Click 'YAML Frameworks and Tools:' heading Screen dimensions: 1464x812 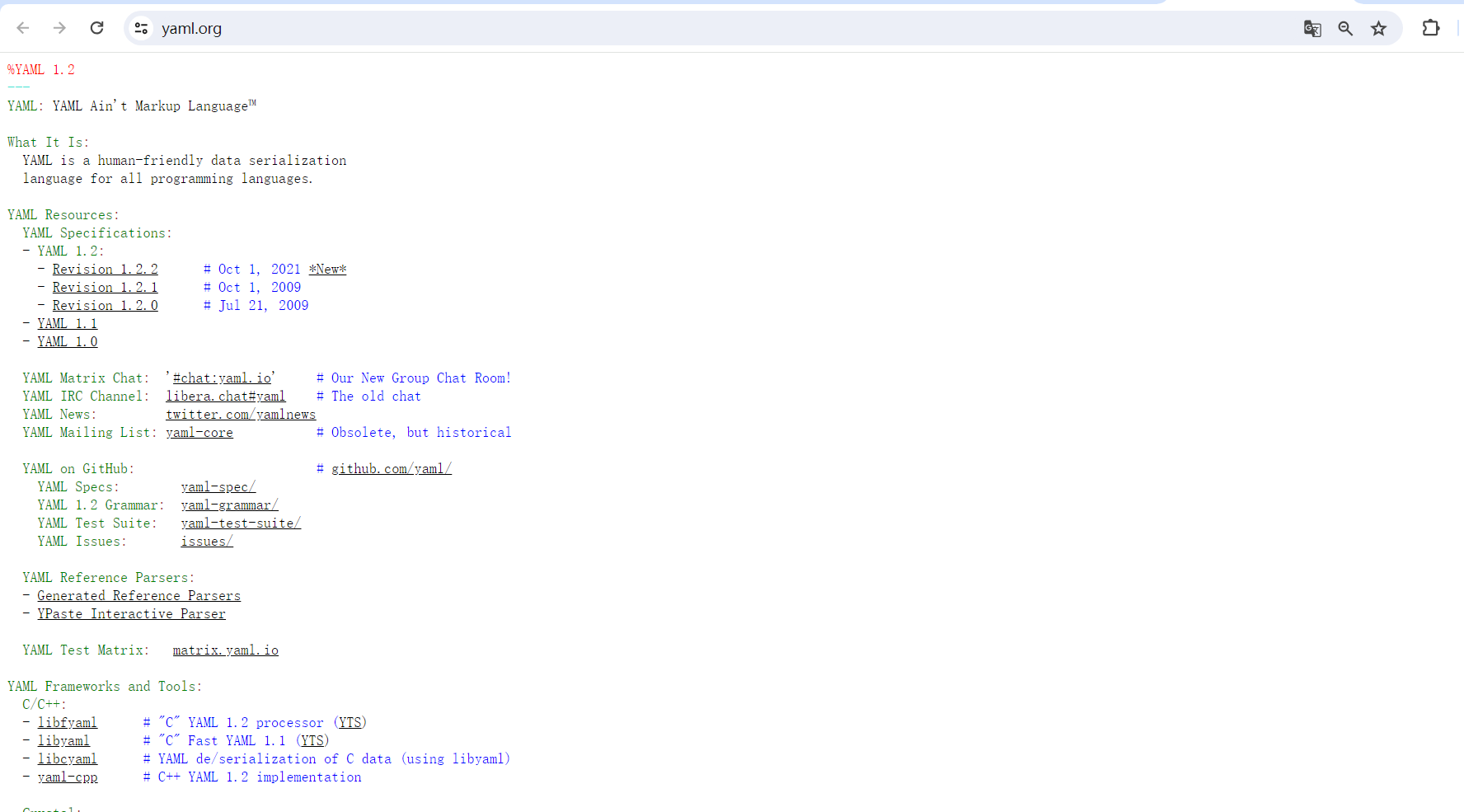pos(105,687)
